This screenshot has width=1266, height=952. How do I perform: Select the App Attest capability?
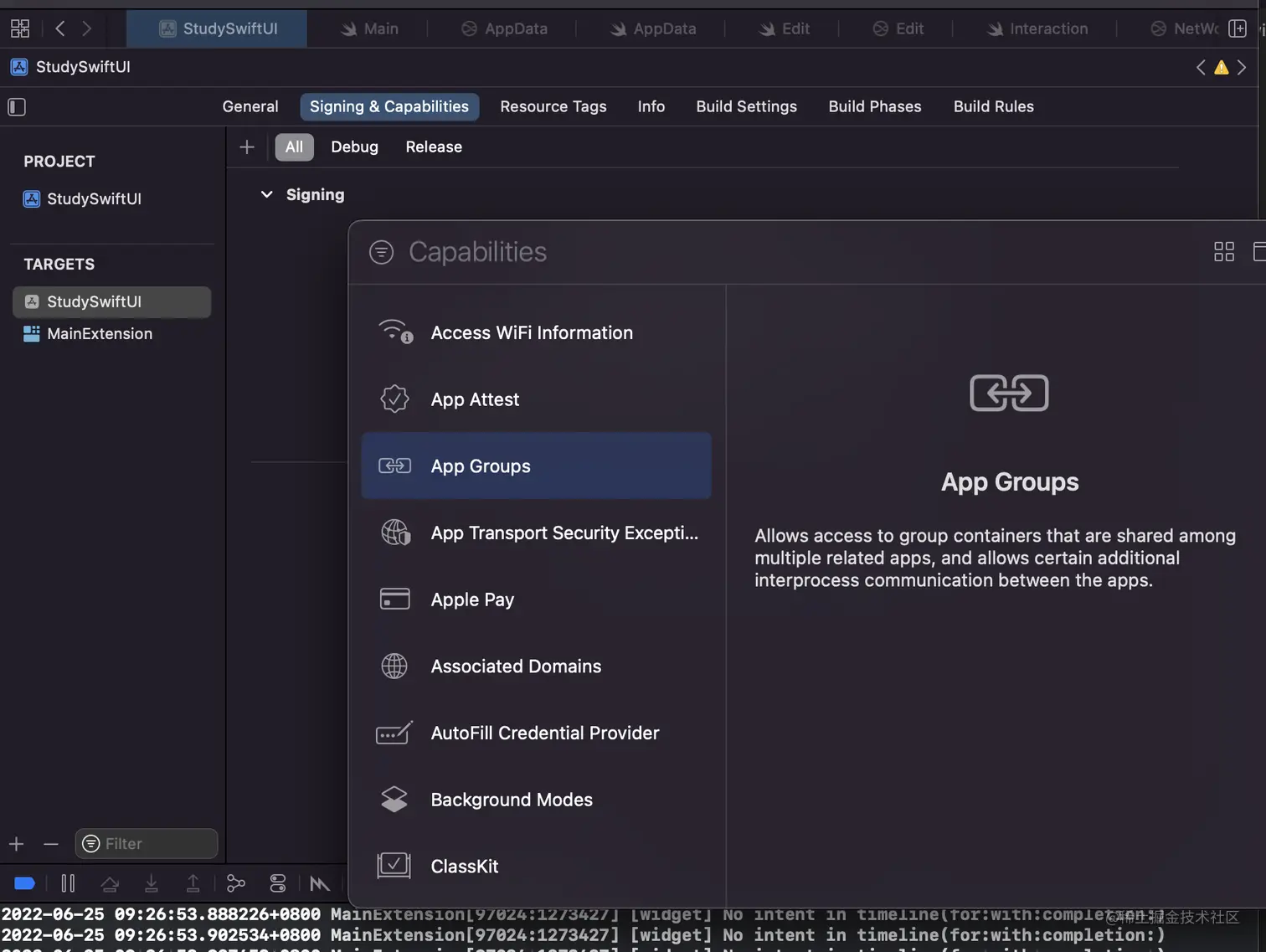536,399
